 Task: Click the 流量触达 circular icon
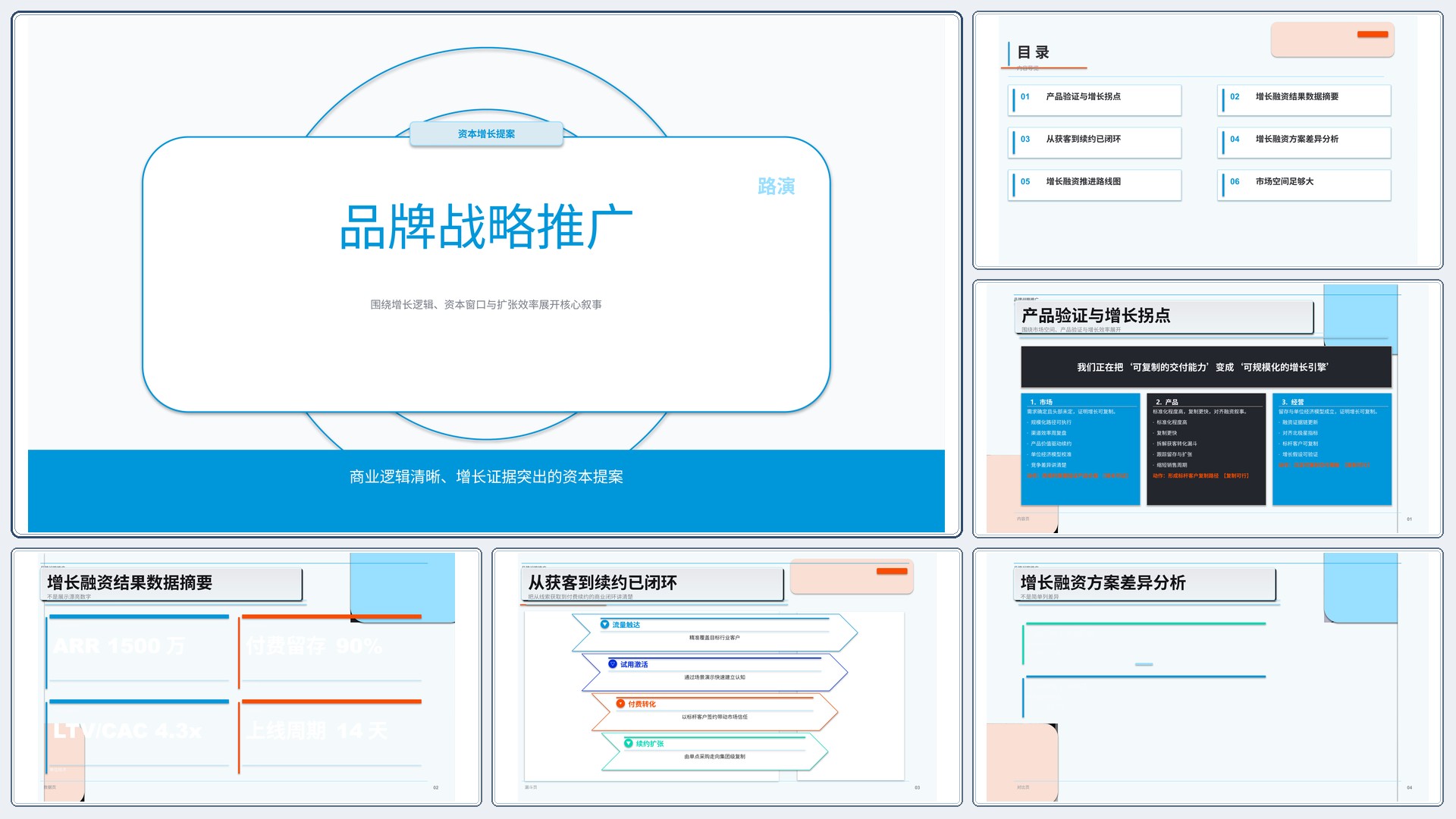tap(604, 624)
